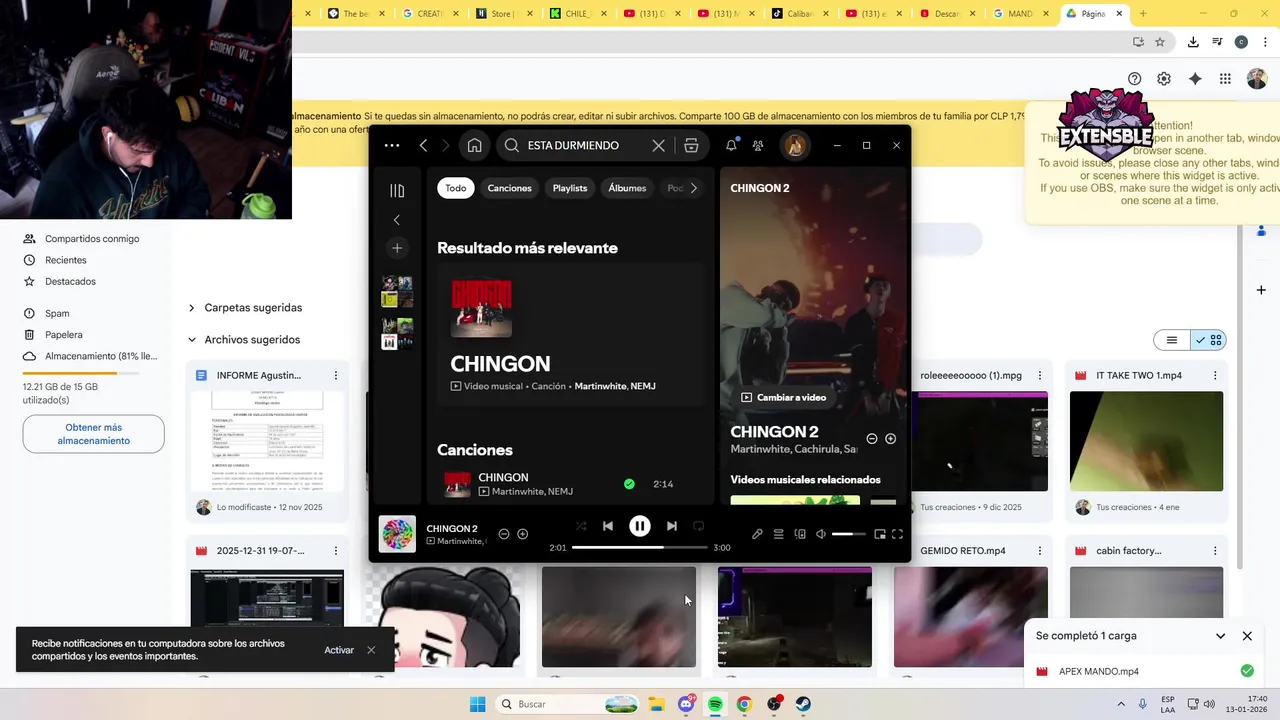
Task: Enter Spotify full screen mode
Action: click(897, 534)
